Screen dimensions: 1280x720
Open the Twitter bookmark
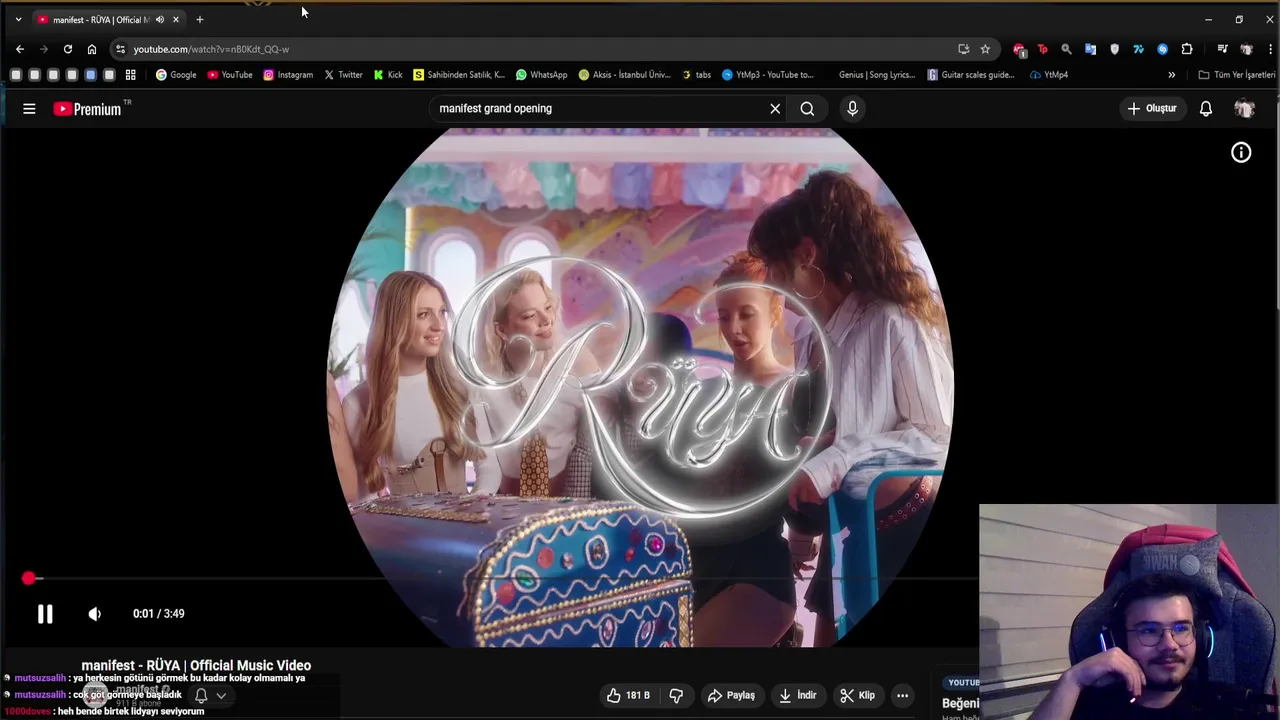343,75
